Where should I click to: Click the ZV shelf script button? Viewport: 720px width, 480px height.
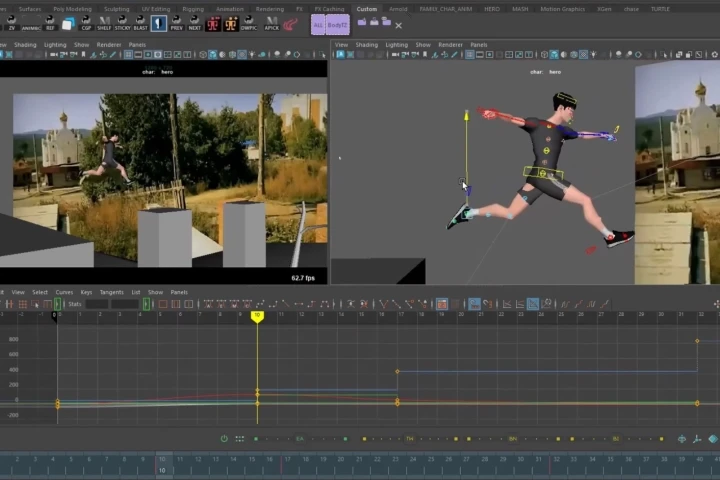tap(11, 23)
